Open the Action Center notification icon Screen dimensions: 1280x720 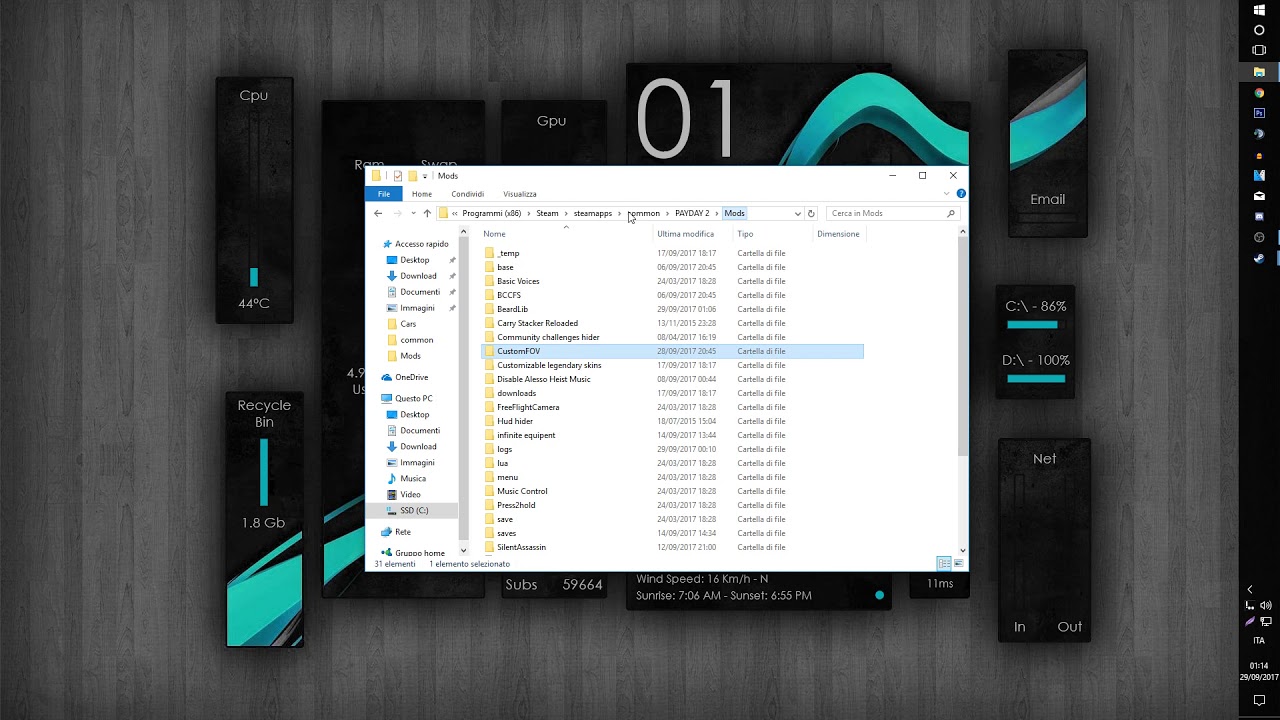[x=1259, y=702]
